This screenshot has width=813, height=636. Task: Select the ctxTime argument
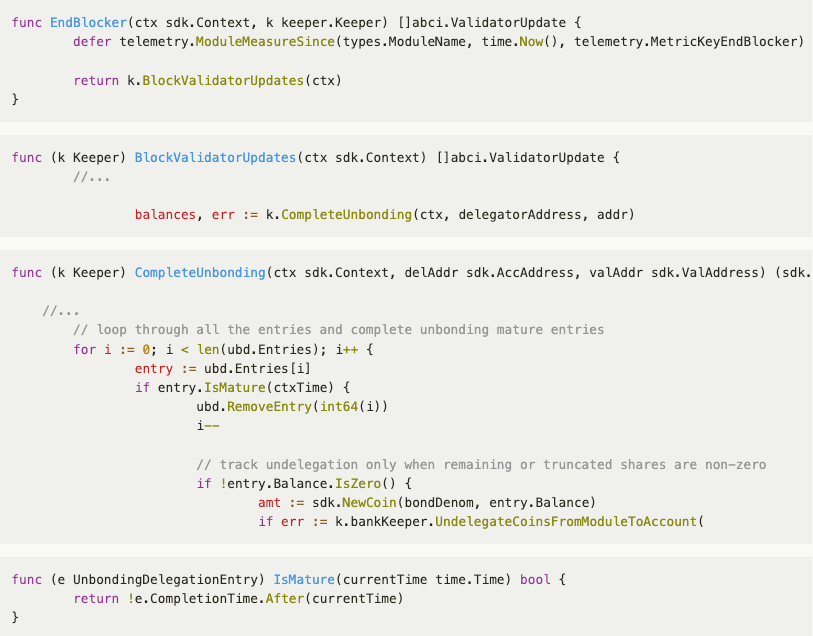300,388
